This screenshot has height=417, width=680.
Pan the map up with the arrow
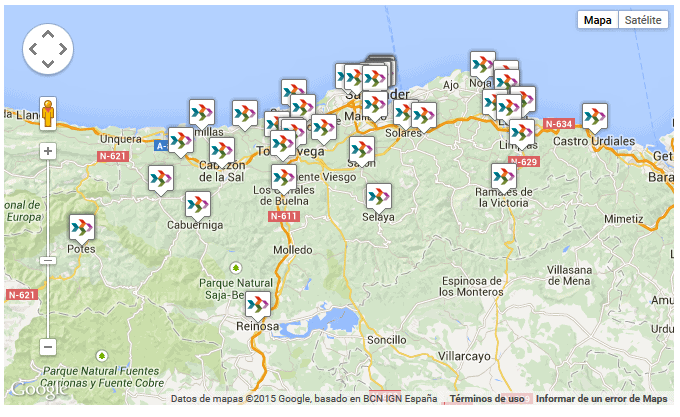pyautogui.click(x=48, y=35)
